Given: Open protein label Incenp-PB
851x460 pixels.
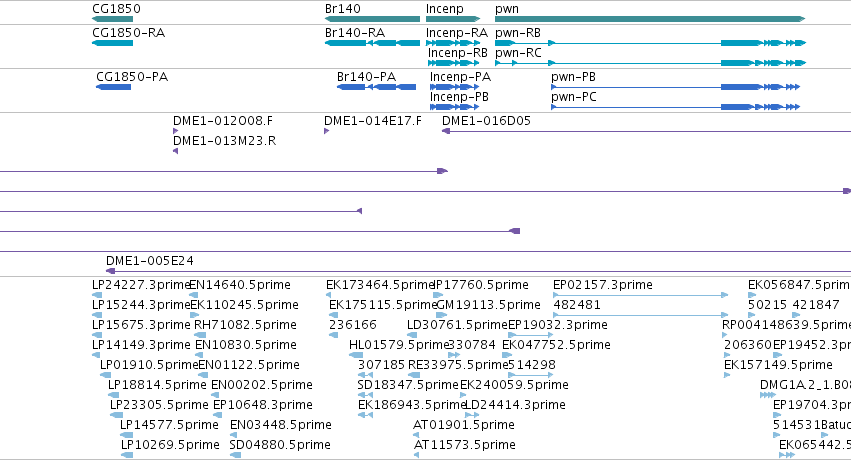Looking at the screenshot, I should pos(459,97).
